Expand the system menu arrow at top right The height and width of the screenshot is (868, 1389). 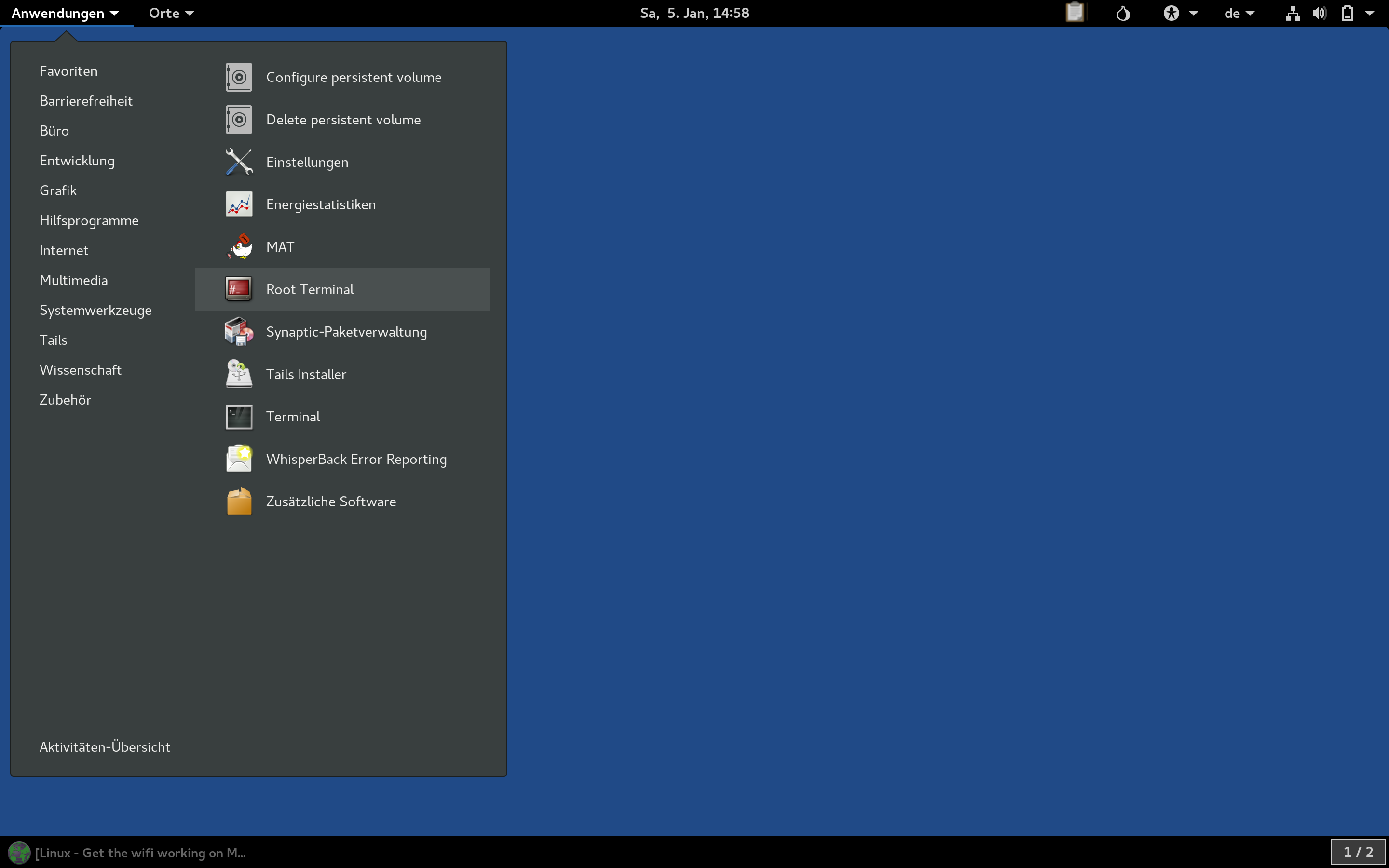1370,13
